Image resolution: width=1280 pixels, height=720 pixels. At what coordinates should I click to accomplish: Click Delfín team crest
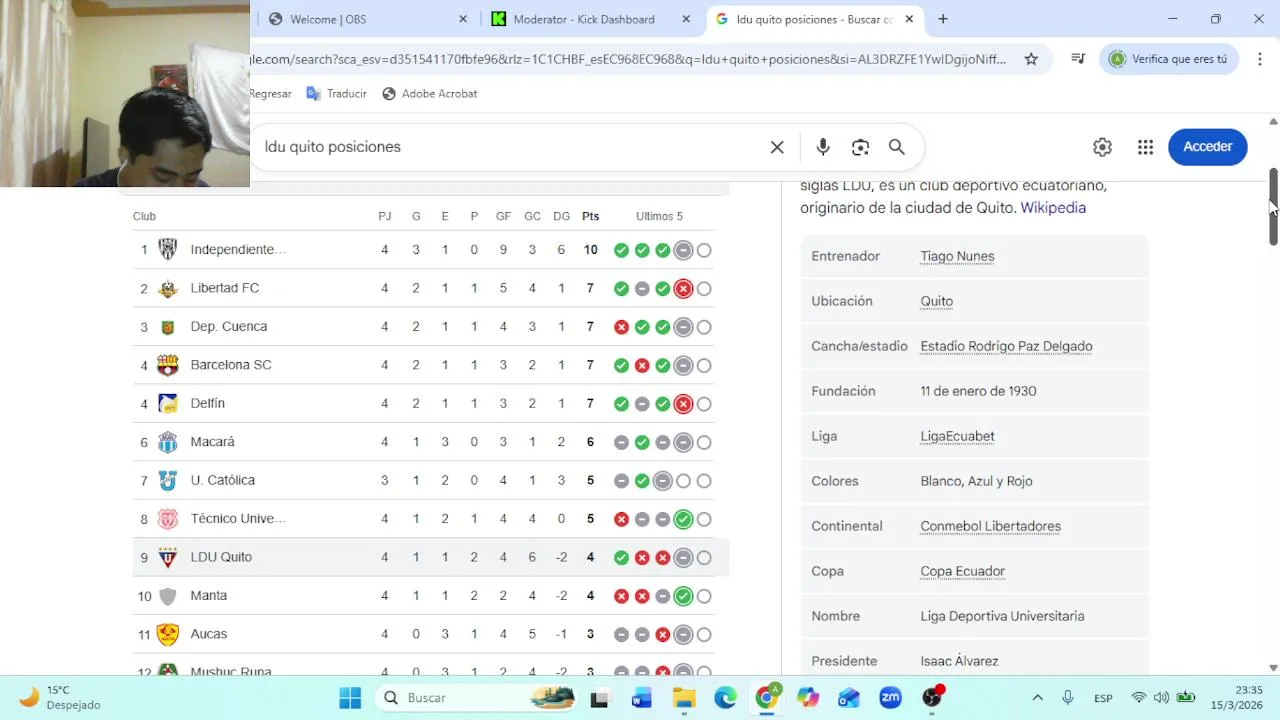pyautogui.click(x=168, y=404)
